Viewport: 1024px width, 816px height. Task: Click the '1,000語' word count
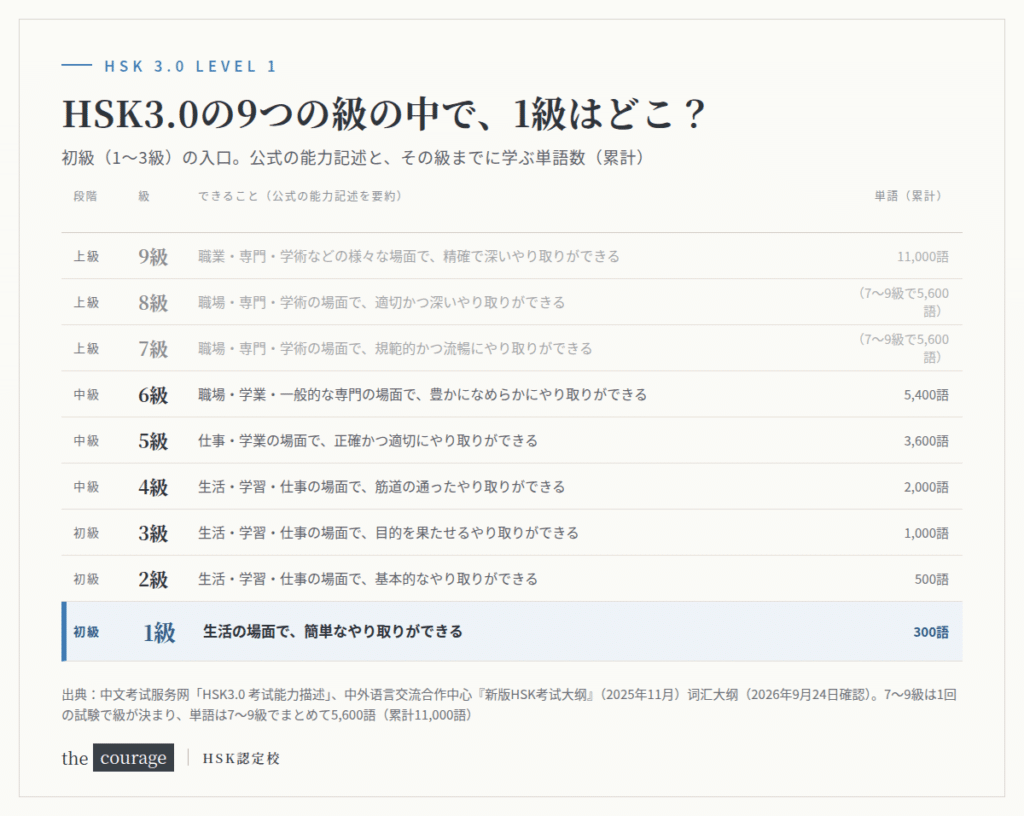point(926,533)
